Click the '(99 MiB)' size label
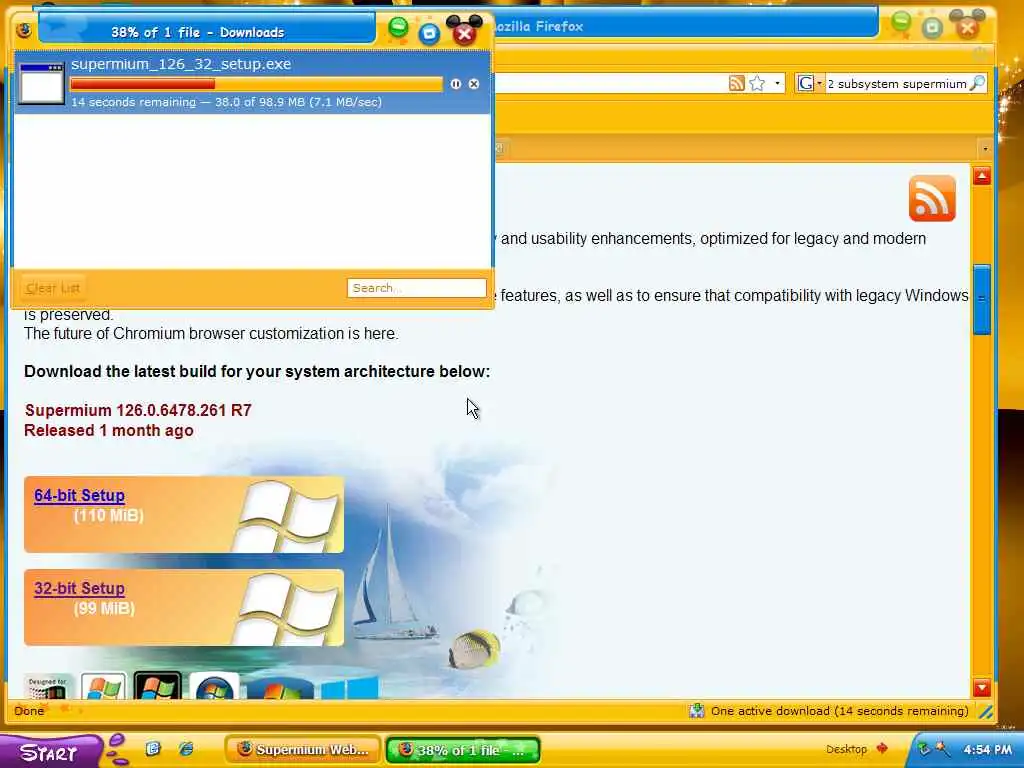The image size is (1024, 768). click(104, 609)
